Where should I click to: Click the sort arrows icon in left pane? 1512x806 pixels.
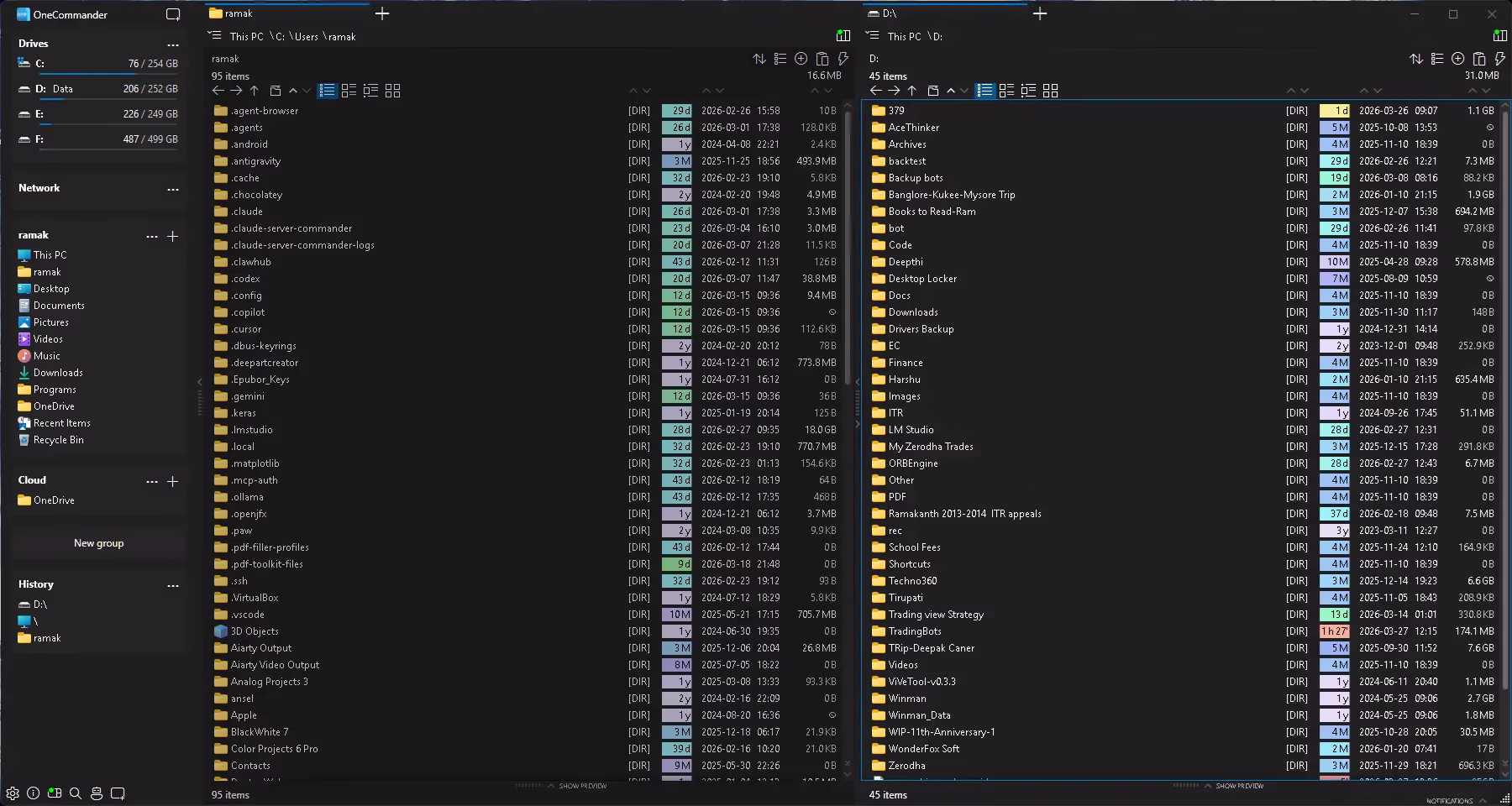pos(759,59)
